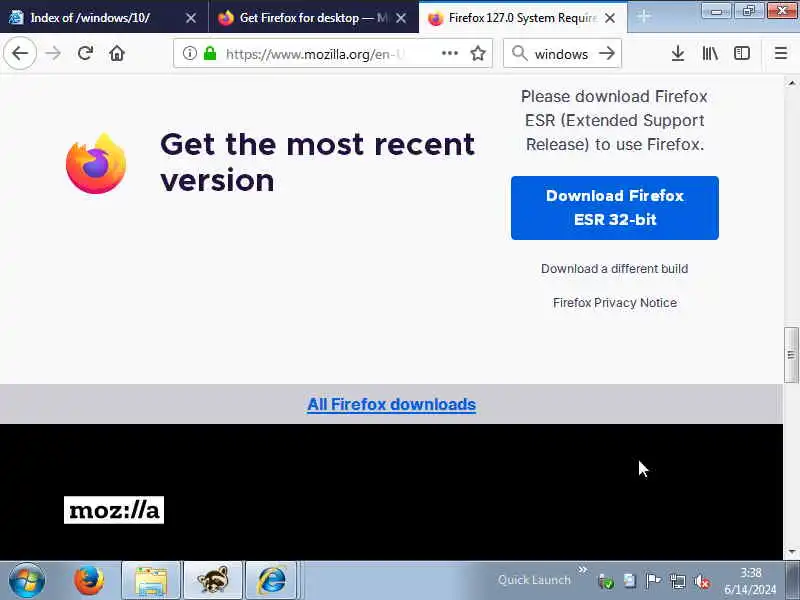Open page actions three-dot menu

[x=449, y=53]
